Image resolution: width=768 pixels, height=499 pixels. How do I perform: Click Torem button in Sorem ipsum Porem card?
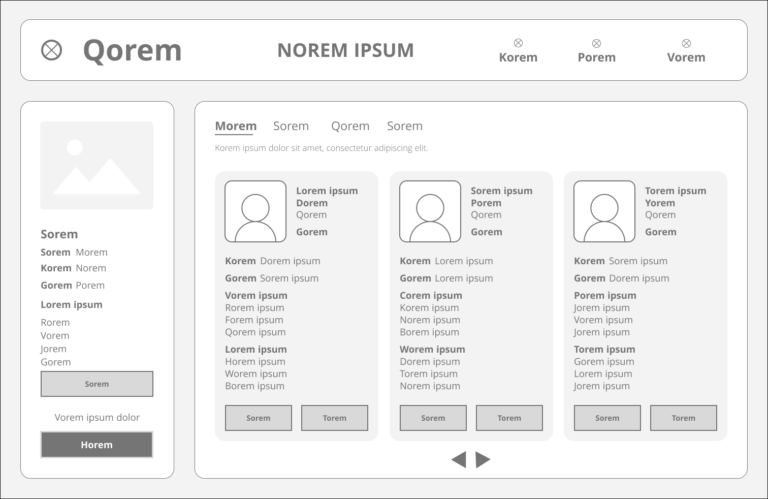pos(509,418)
